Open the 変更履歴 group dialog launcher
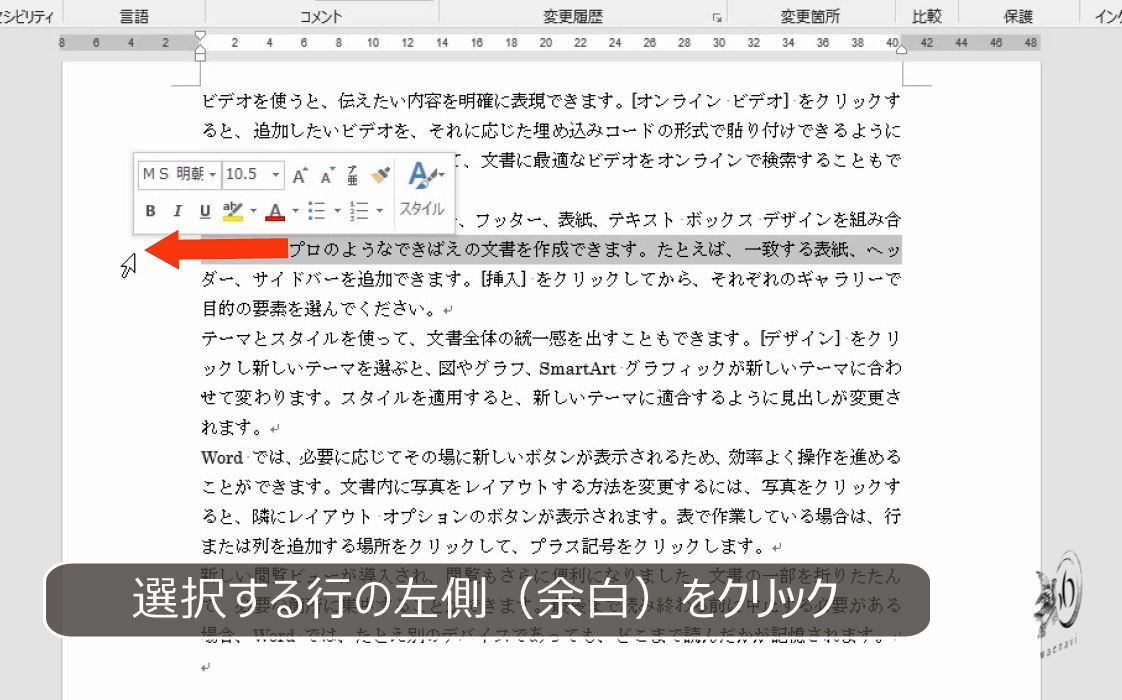Screen dimensions: 1122x700 pos(716,17)
